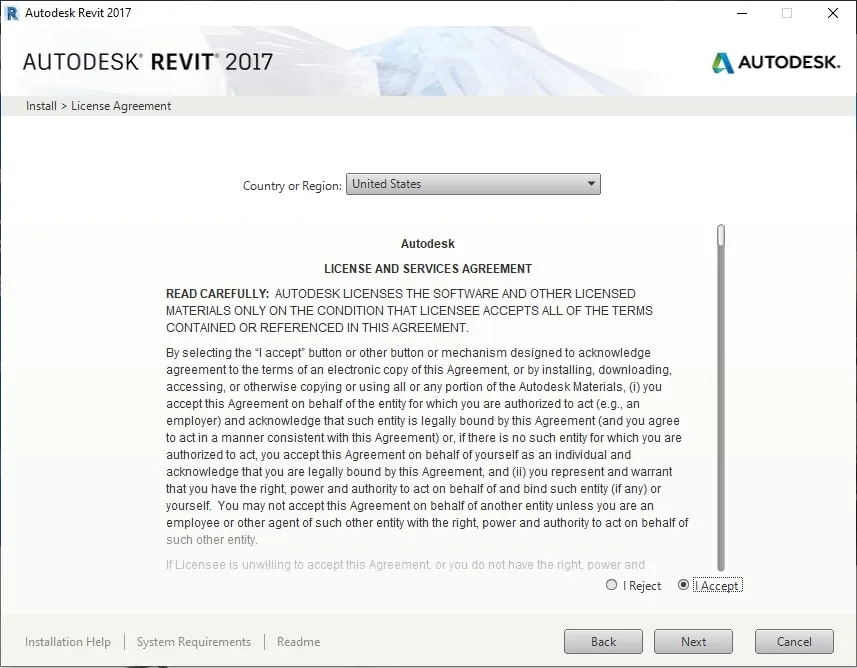Click the dropdown arrow next to United States
Screen dimensions: 857x668
591,183
